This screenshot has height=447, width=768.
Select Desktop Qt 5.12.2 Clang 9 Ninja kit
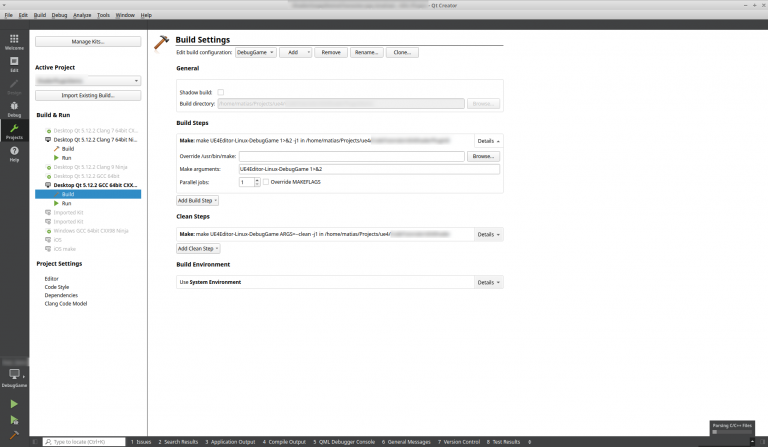91,167
